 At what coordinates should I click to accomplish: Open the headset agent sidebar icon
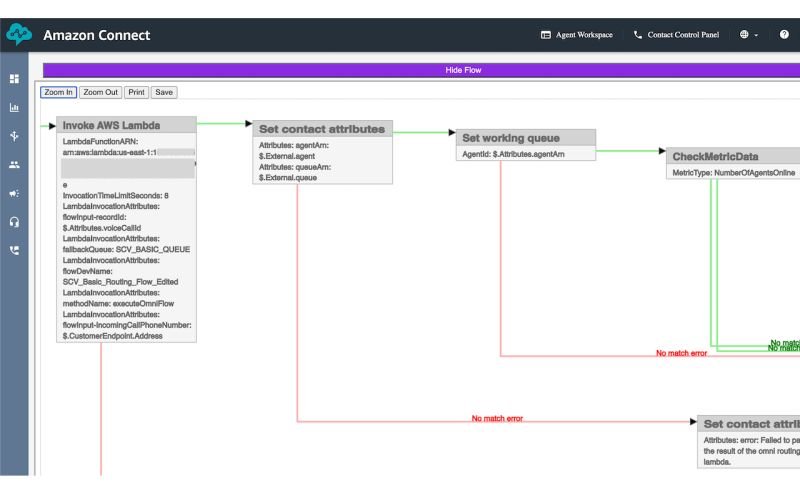tap(14, 222)
